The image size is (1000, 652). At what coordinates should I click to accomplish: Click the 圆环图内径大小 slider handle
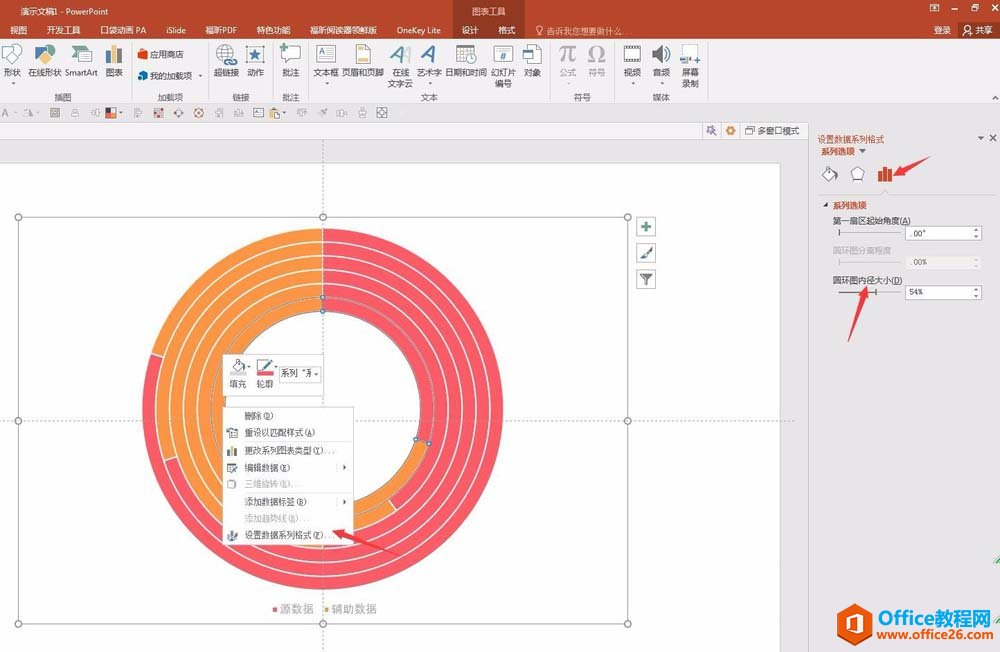(x=875, y=292)
